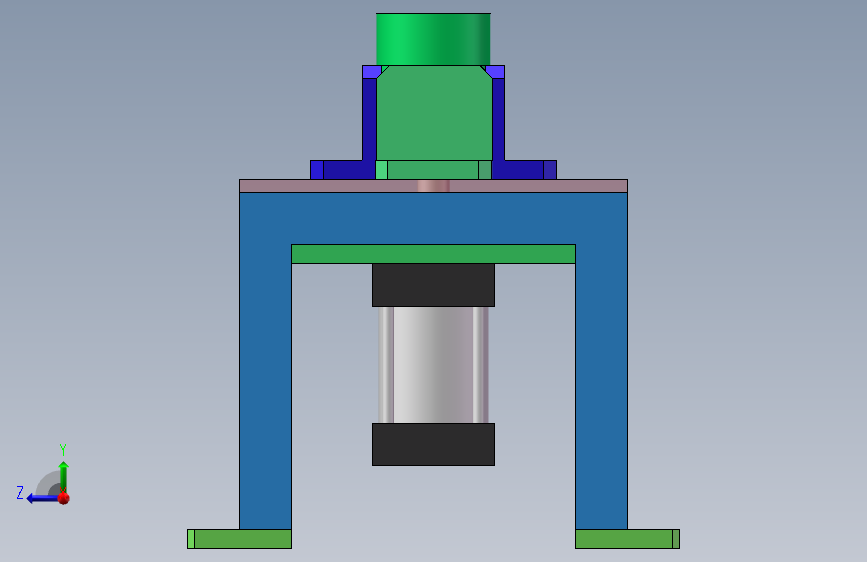This screenshot has width=867, height=562.
Task: Select the left vertical wall of purple bracket
Action: [x=369, y=119]
